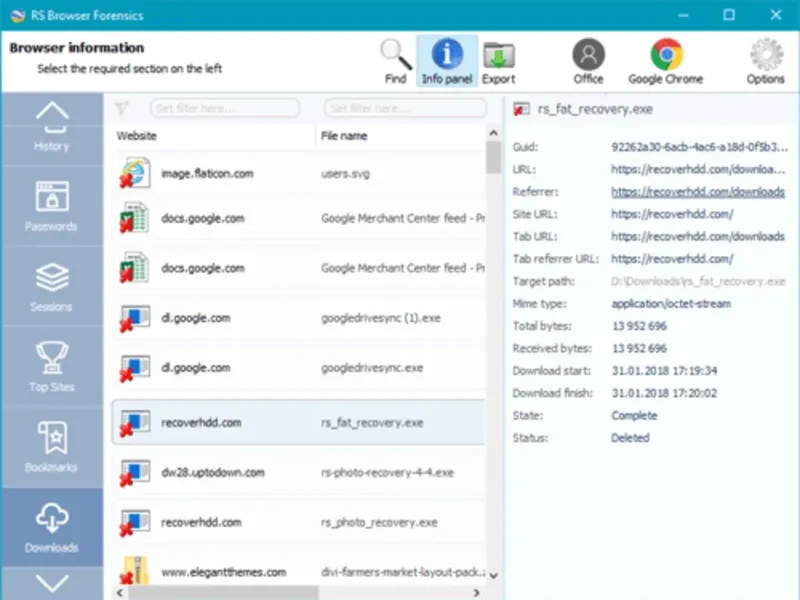The height and width of the screenshot is (600, 800).
Task: Click the Guid value in info panel
Action: (x=699, y=147)
